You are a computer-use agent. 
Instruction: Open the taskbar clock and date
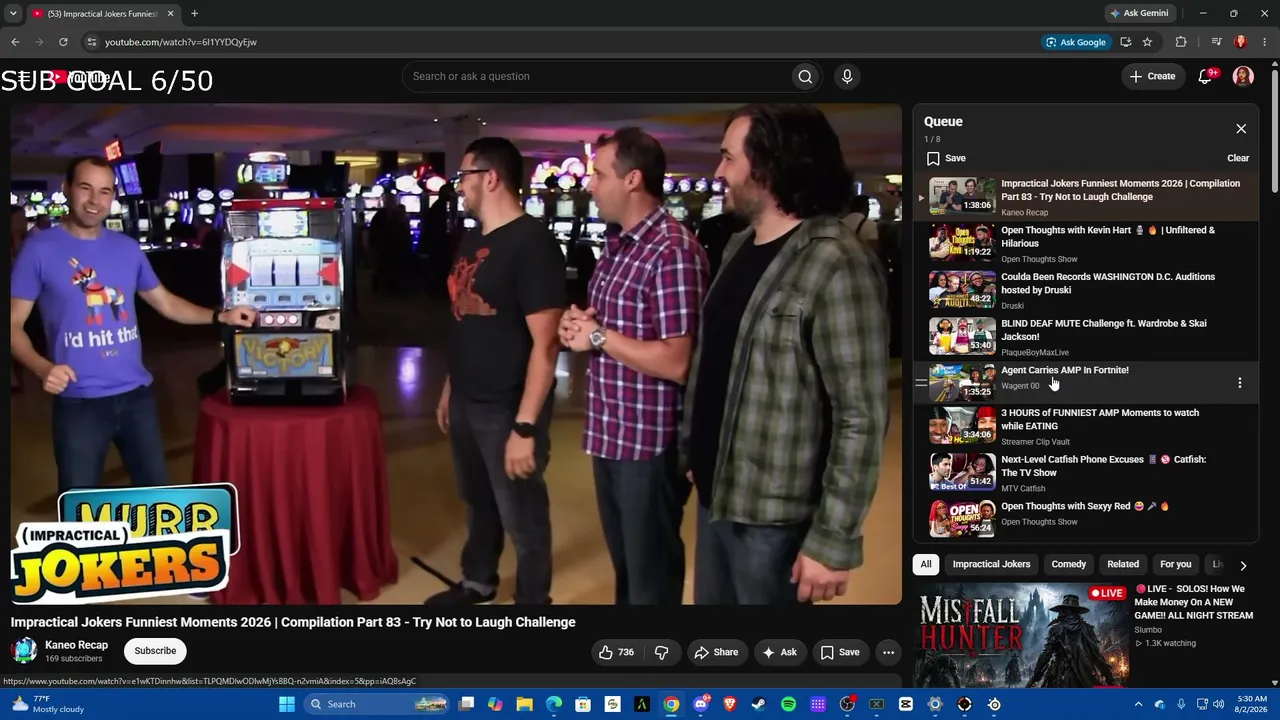[1251, 704]
